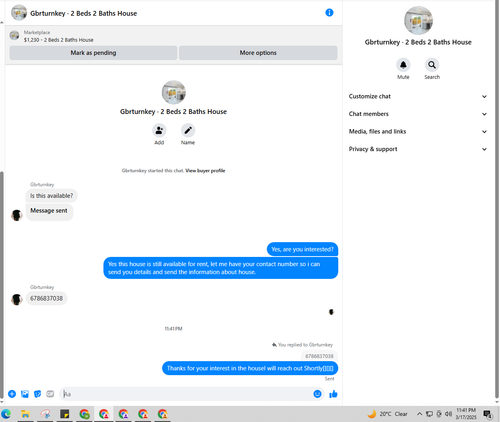The image size is (500, 422).
Task: Add people to chat with the Add icon
Action: click(x=159, y=130)
